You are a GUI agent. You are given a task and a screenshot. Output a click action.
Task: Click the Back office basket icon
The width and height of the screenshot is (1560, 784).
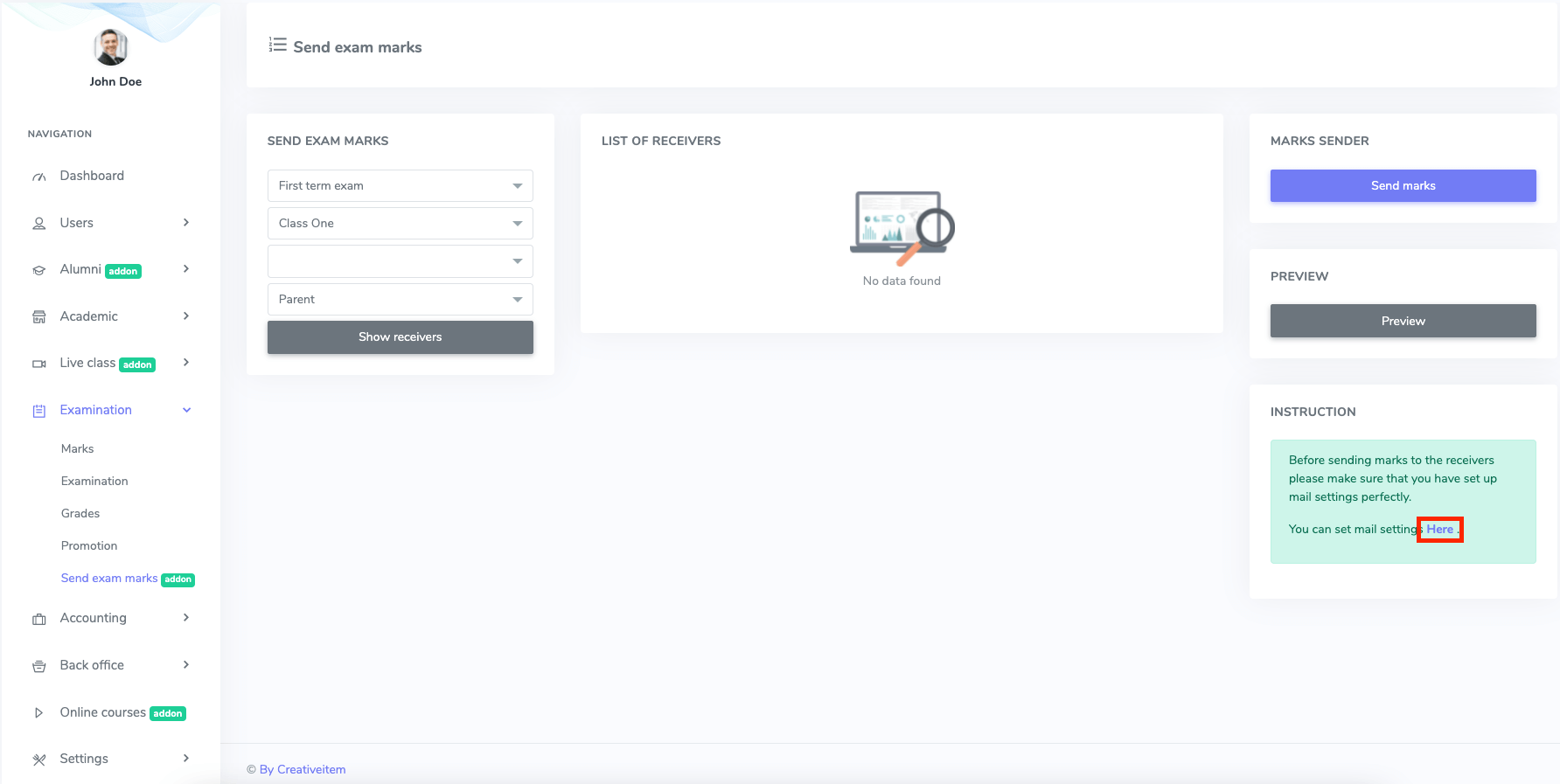(x=39, y=666)
